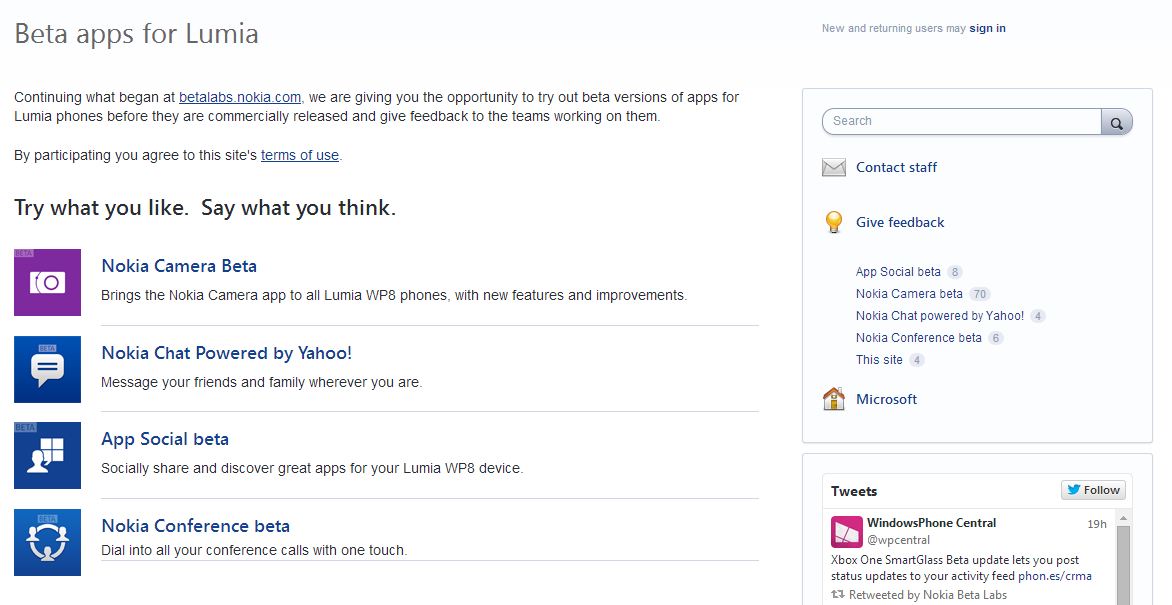
Task: Select This site feedback category
Action: pos(879,360)
